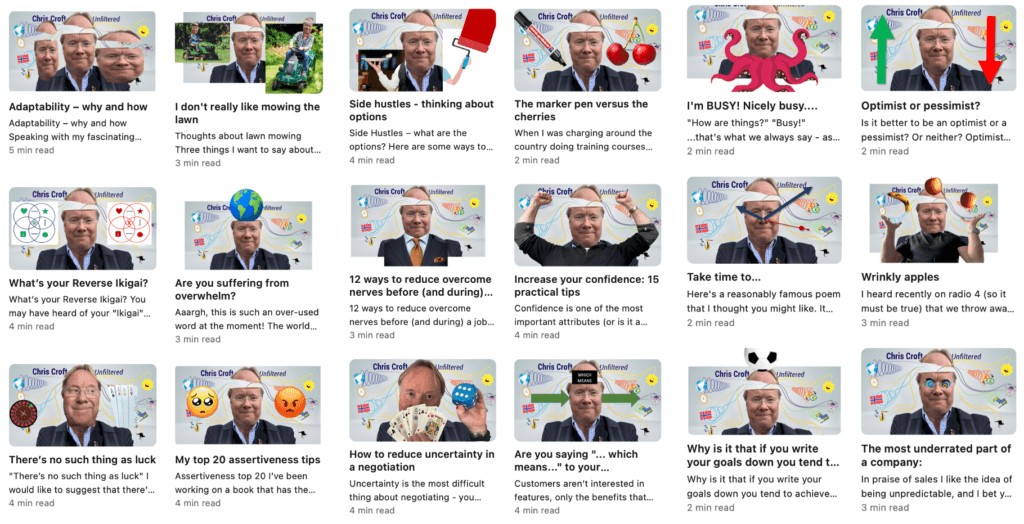Open 'Increase your confidence: 15 practical tips'
The width and height of the screenshot is (1024, 524).
tap(586, 286)
